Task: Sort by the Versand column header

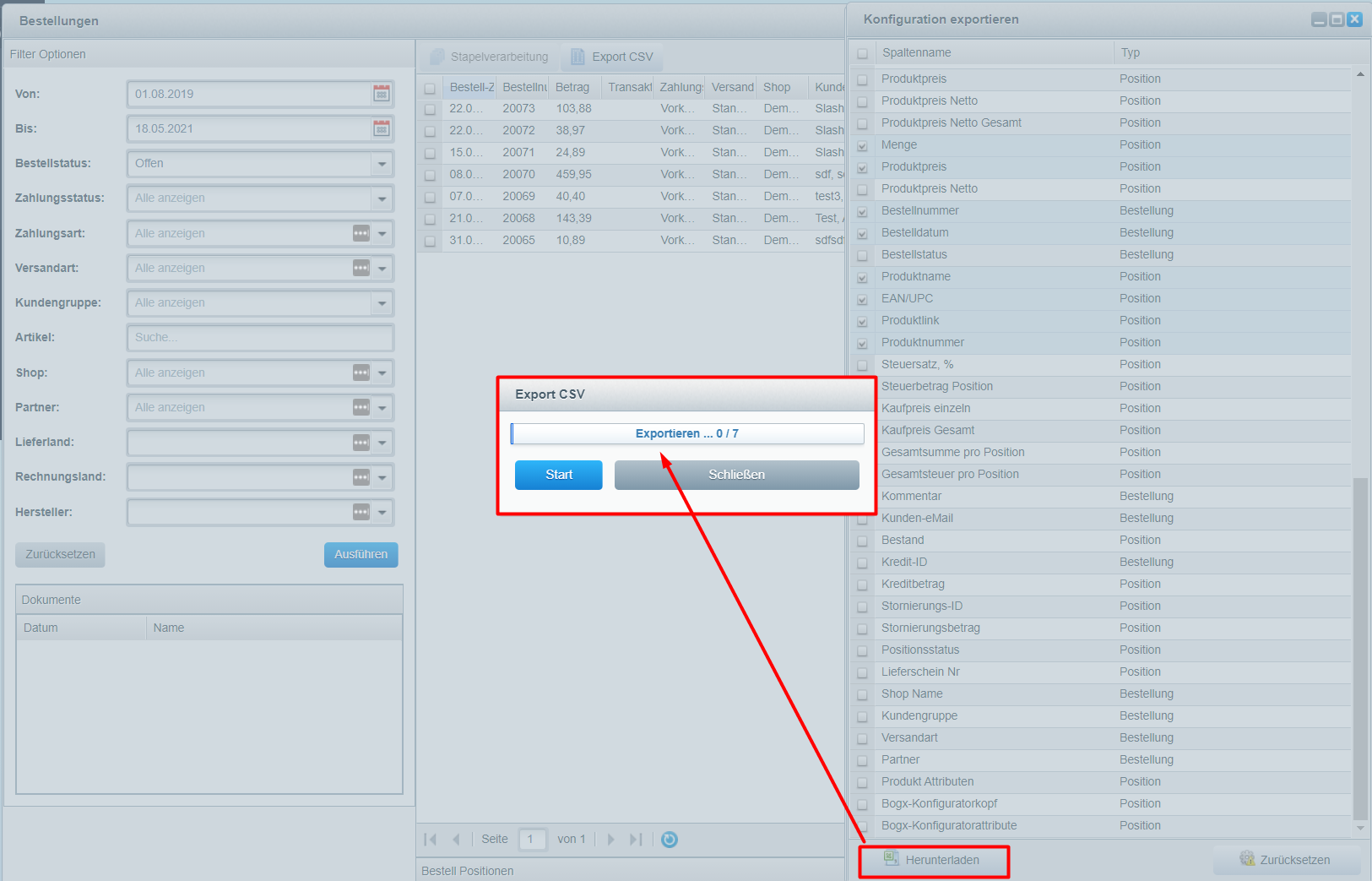Action: [x=731, y=87]
